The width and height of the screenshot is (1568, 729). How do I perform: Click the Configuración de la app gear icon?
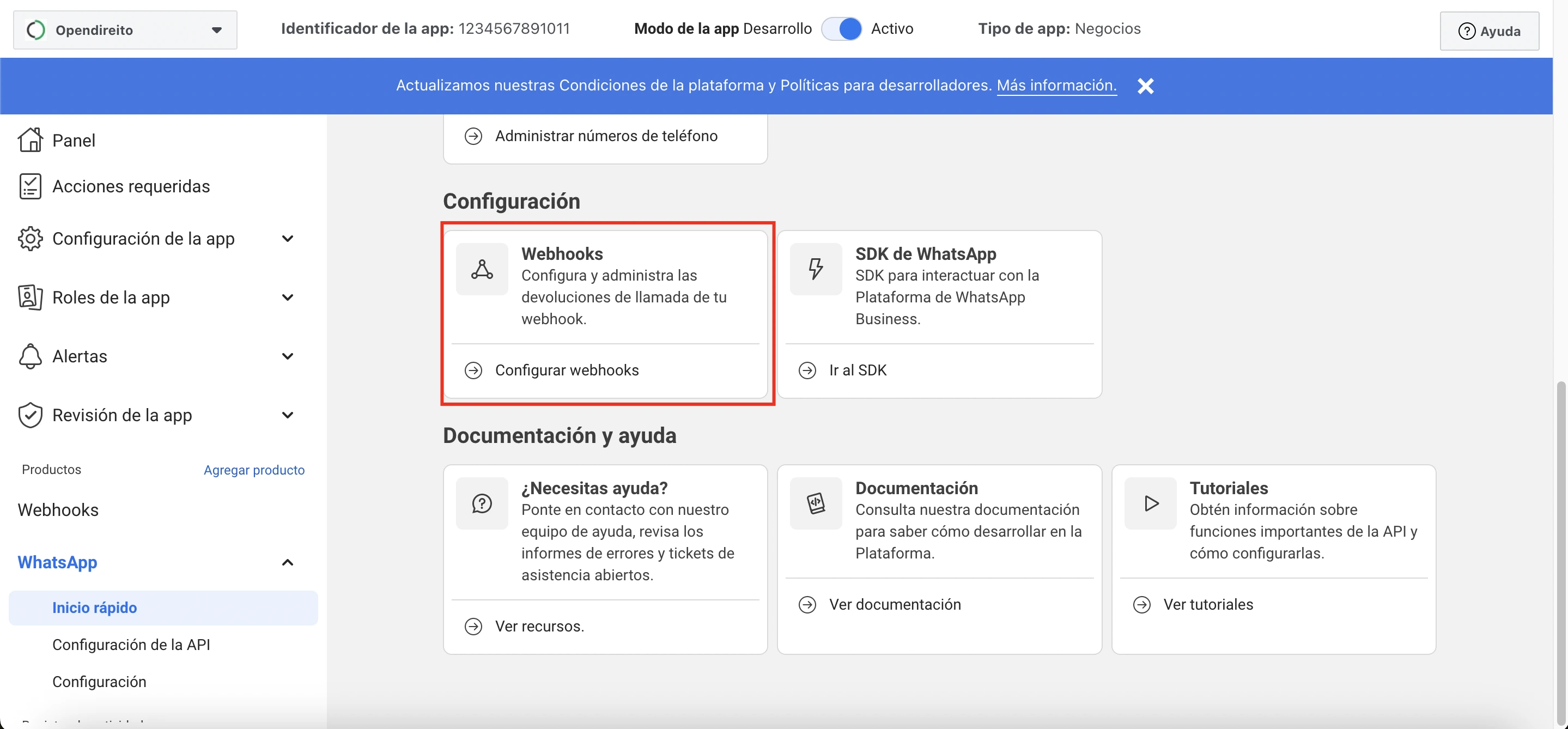tap(30, 239)
